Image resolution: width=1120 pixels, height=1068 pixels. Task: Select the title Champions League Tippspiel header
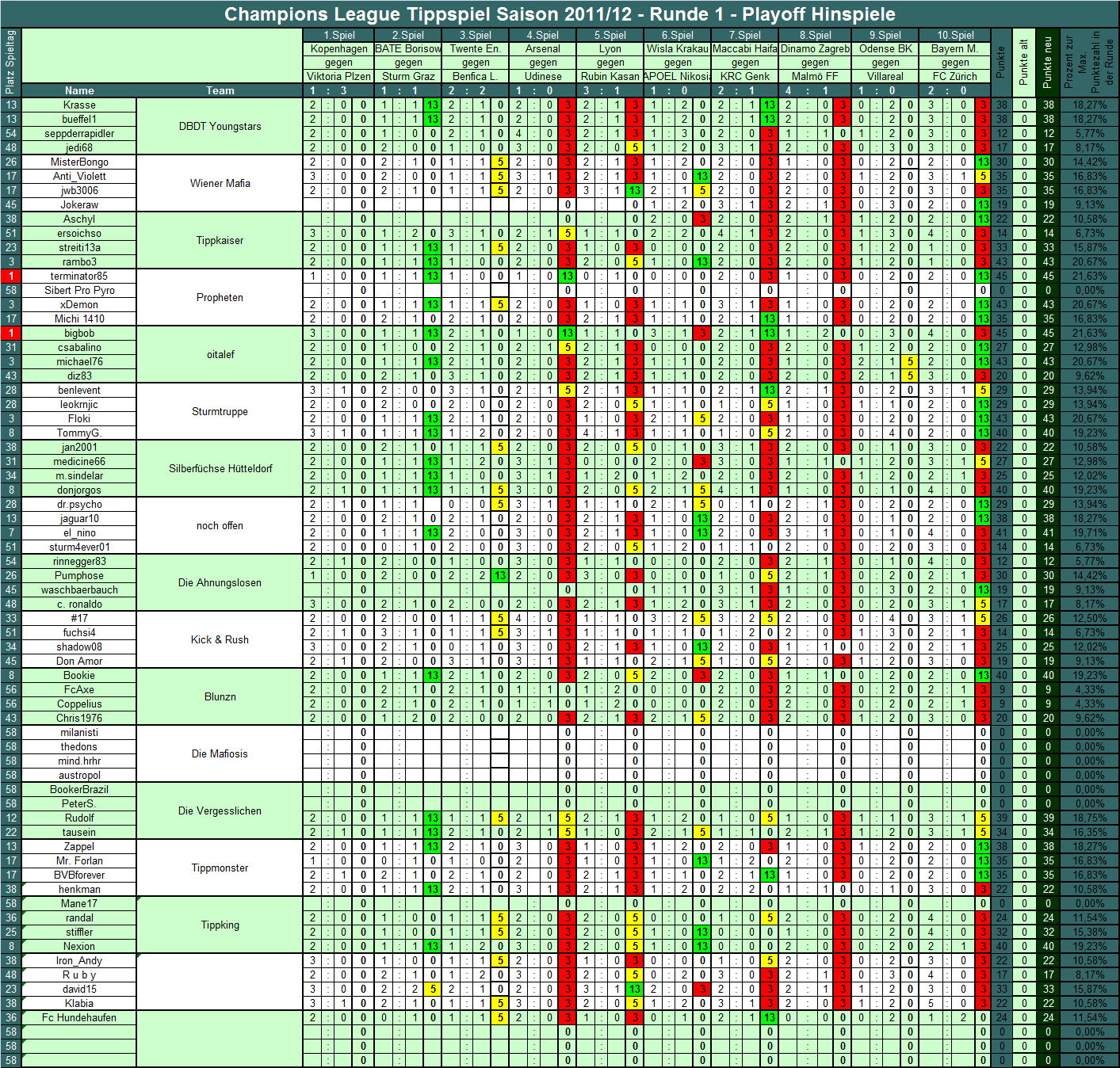pos(560,14)
